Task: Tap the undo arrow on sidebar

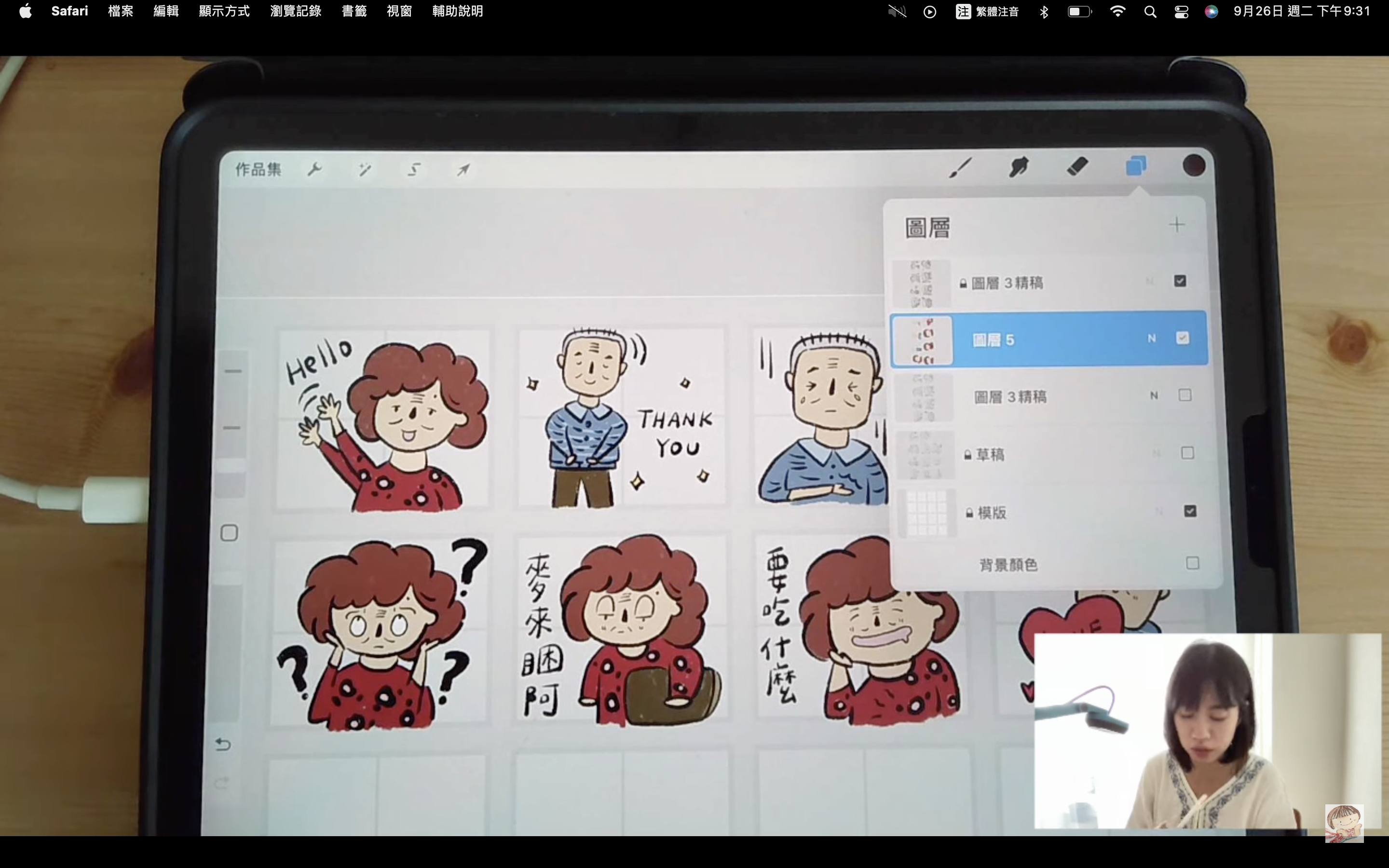Action: (223, 745)
